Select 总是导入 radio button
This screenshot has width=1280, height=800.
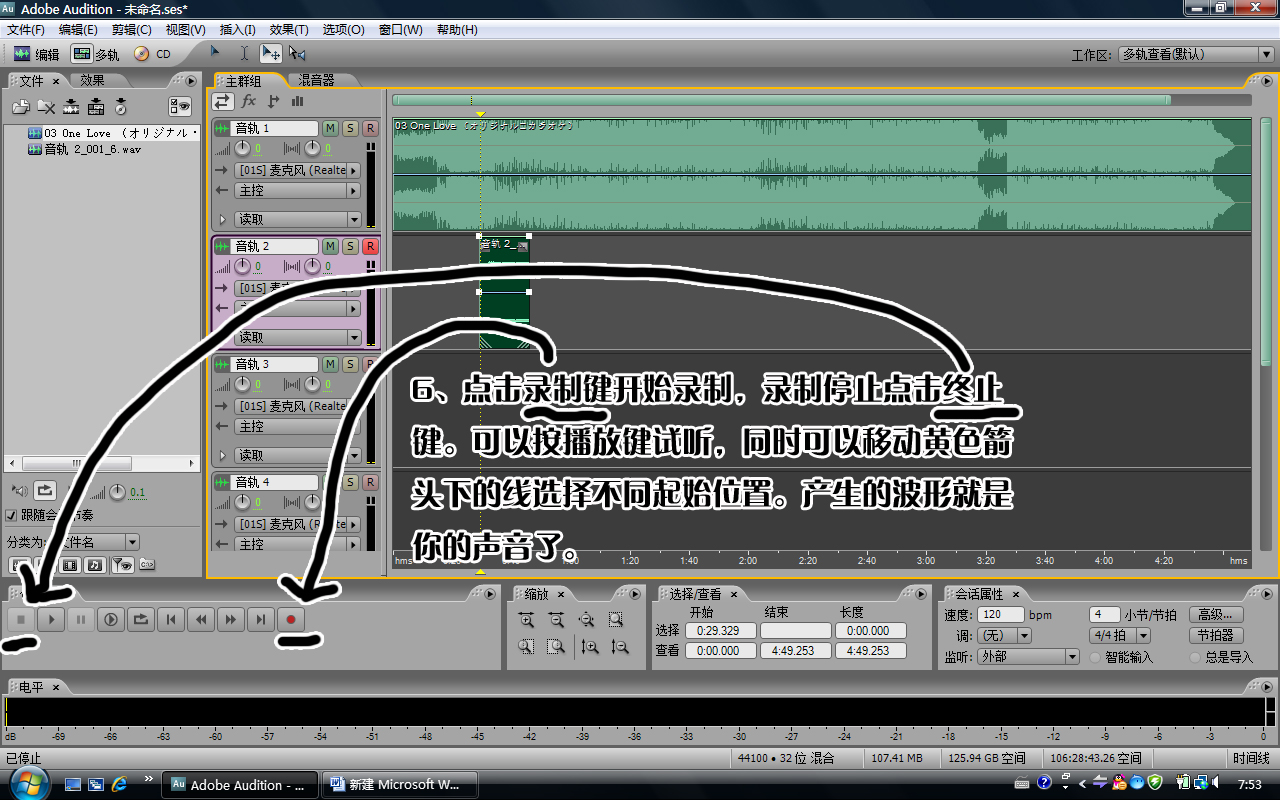click(1196, 657)
